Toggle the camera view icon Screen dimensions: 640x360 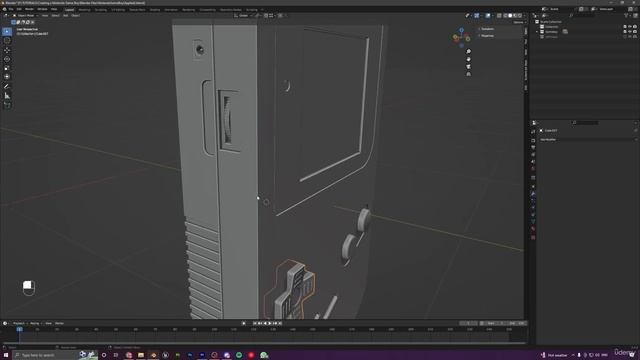coord(469,67)
